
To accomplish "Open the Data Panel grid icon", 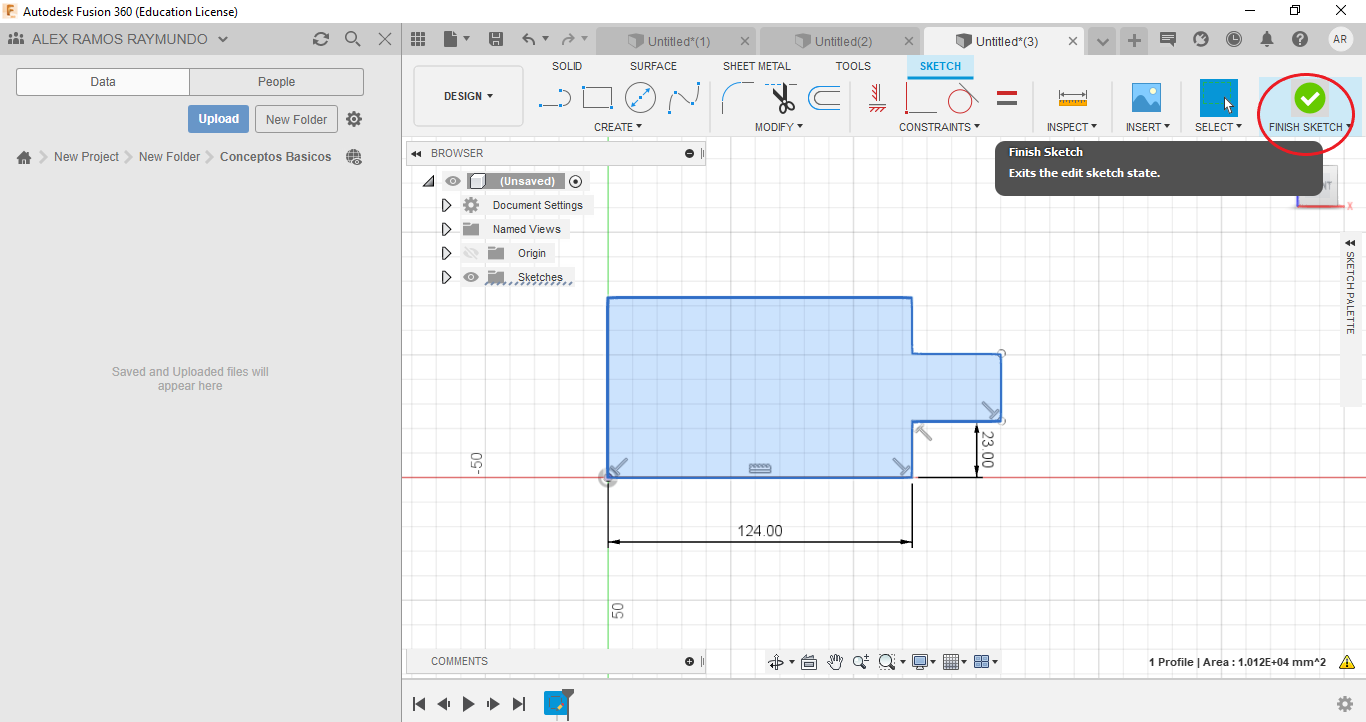I will coord(418,39).
